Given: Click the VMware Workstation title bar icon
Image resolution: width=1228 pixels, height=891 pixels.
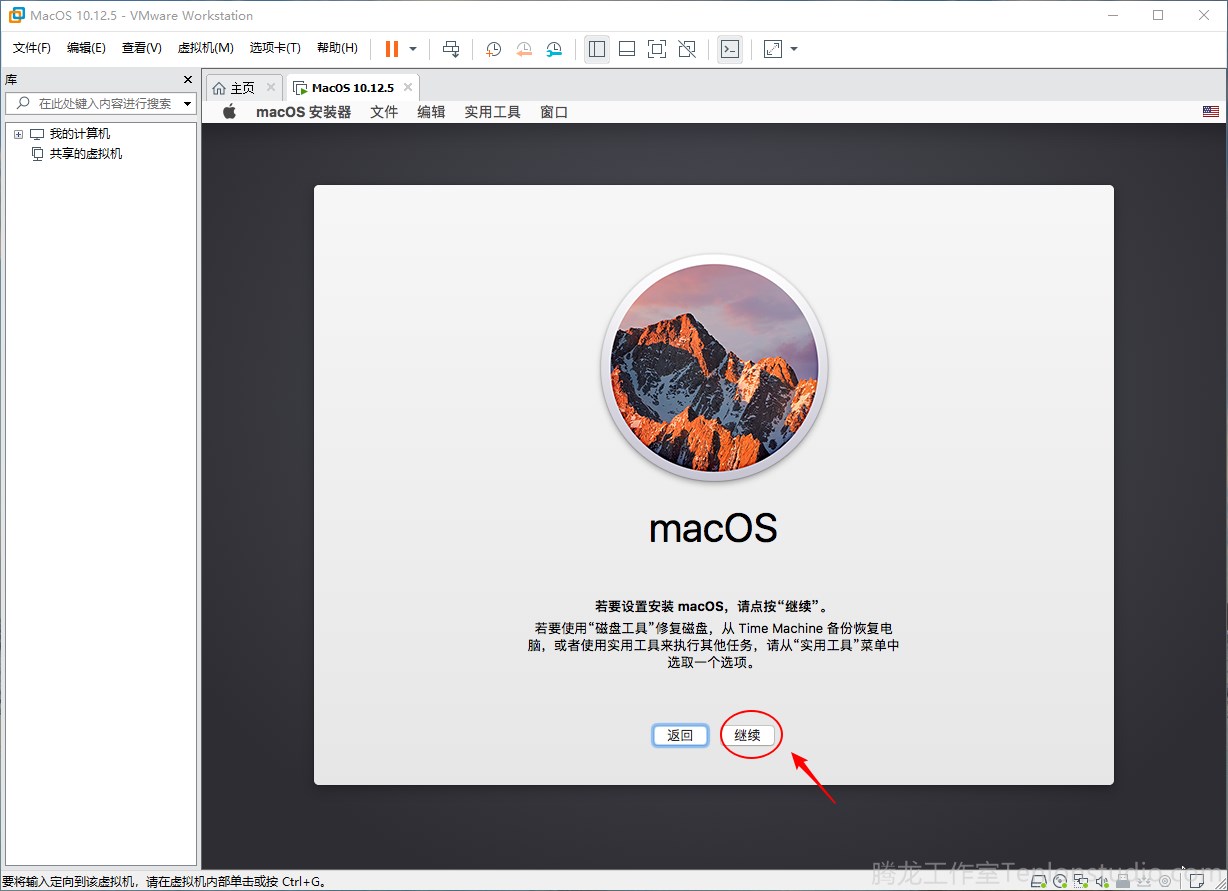Looking at the screenshot, I should pos(16,15).
